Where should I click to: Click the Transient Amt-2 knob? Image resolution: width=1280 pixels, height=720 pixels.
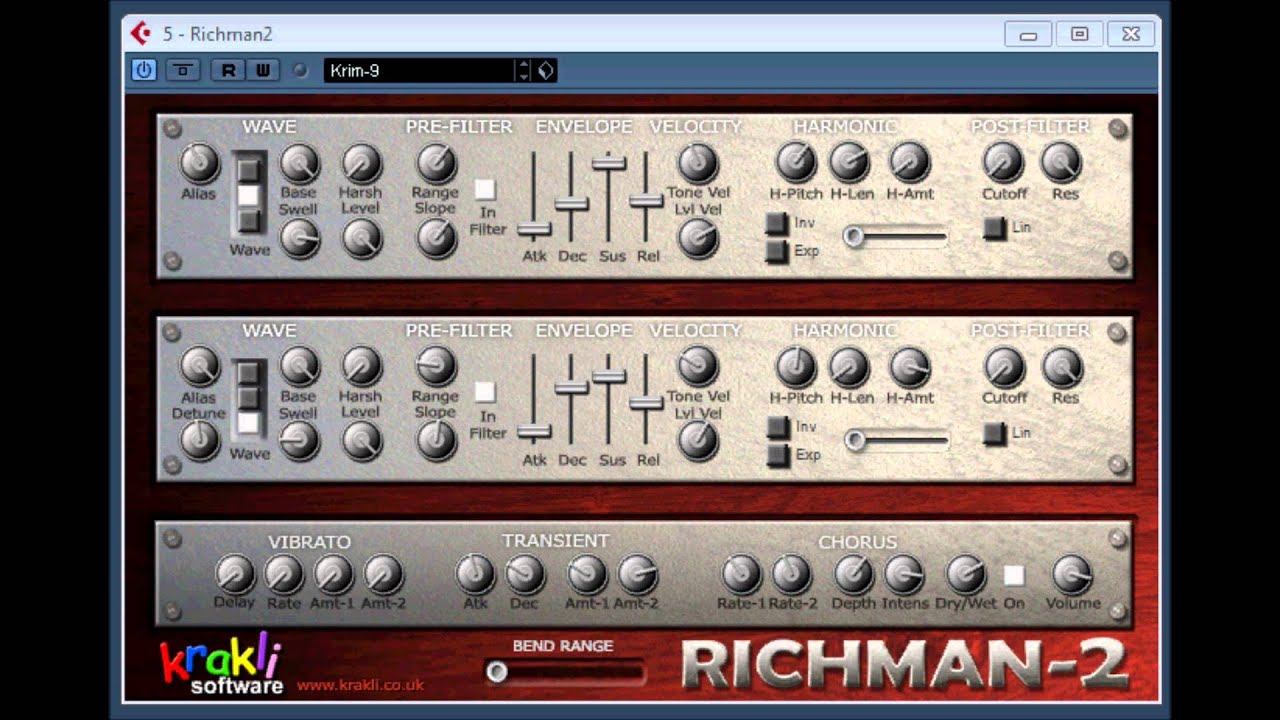pos(637,575)
